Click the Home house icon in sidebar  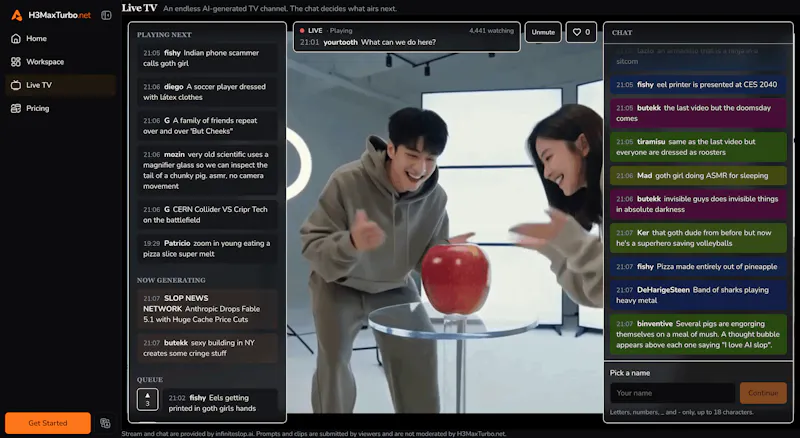click(x=16, y=38)
